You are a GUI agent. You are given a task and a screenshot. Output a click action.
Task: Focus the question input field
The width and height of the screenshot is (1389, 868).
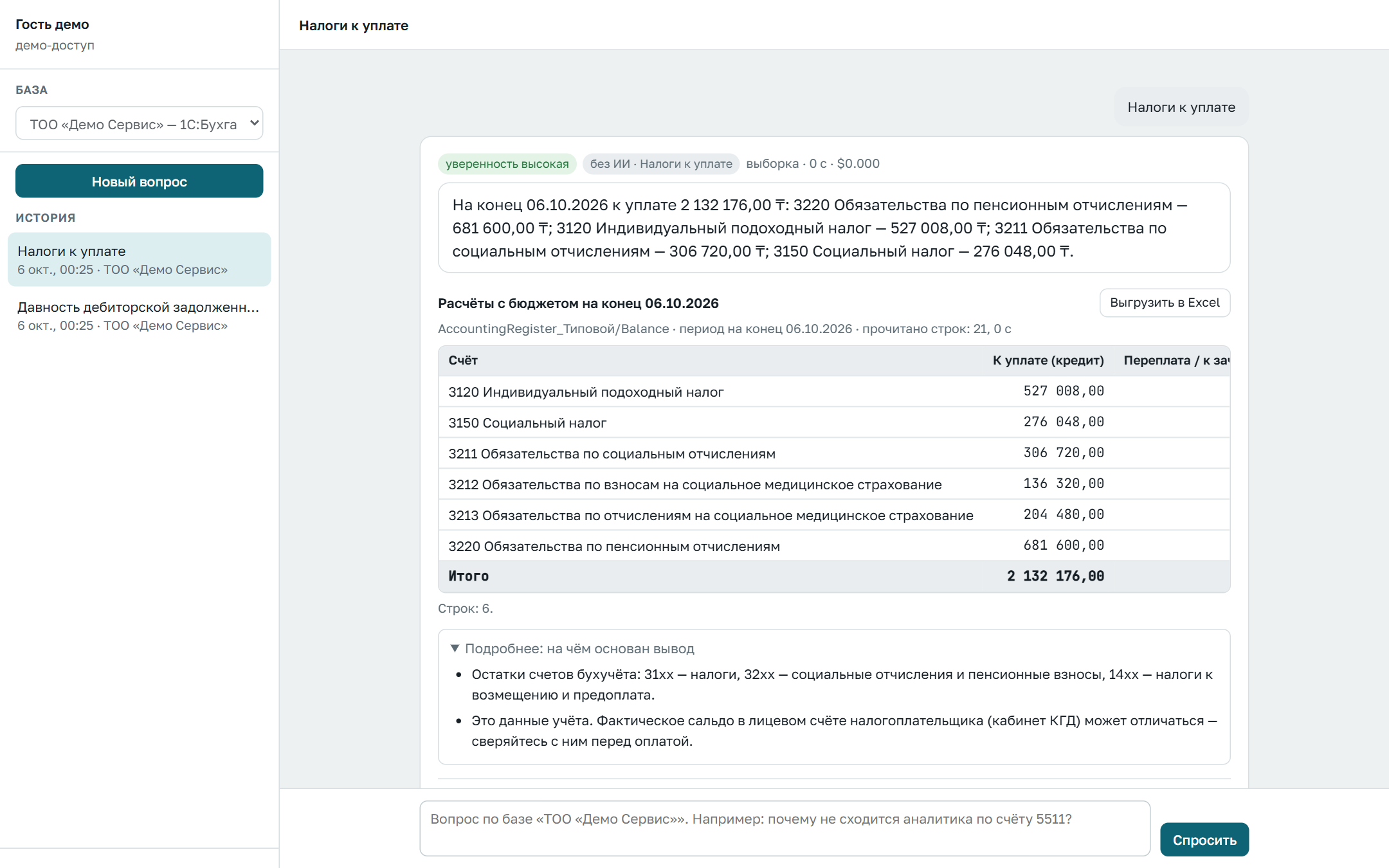785,828
